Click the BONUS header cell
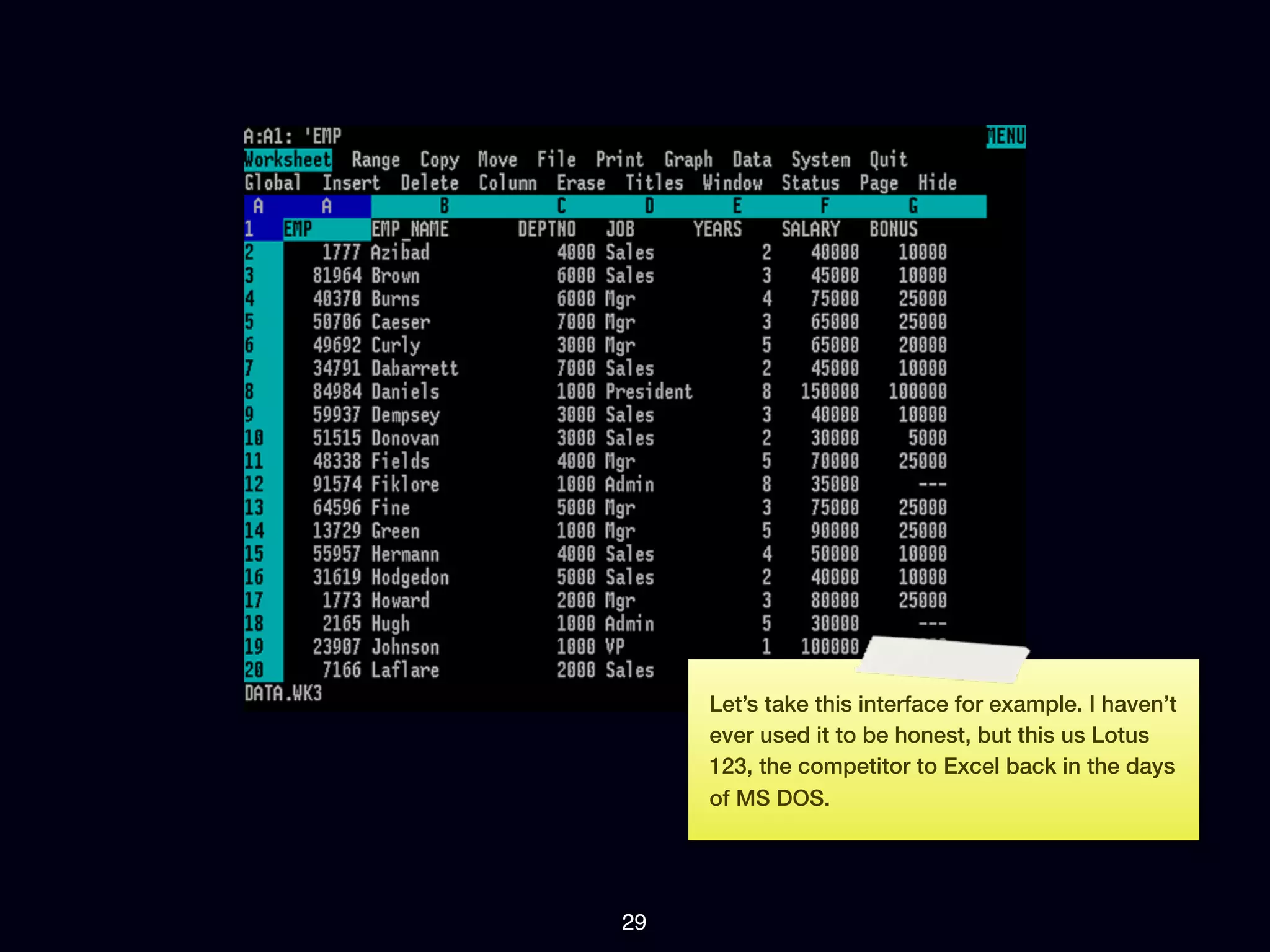The width and height of the screenshot is (1270, 952). coord(894,229)
